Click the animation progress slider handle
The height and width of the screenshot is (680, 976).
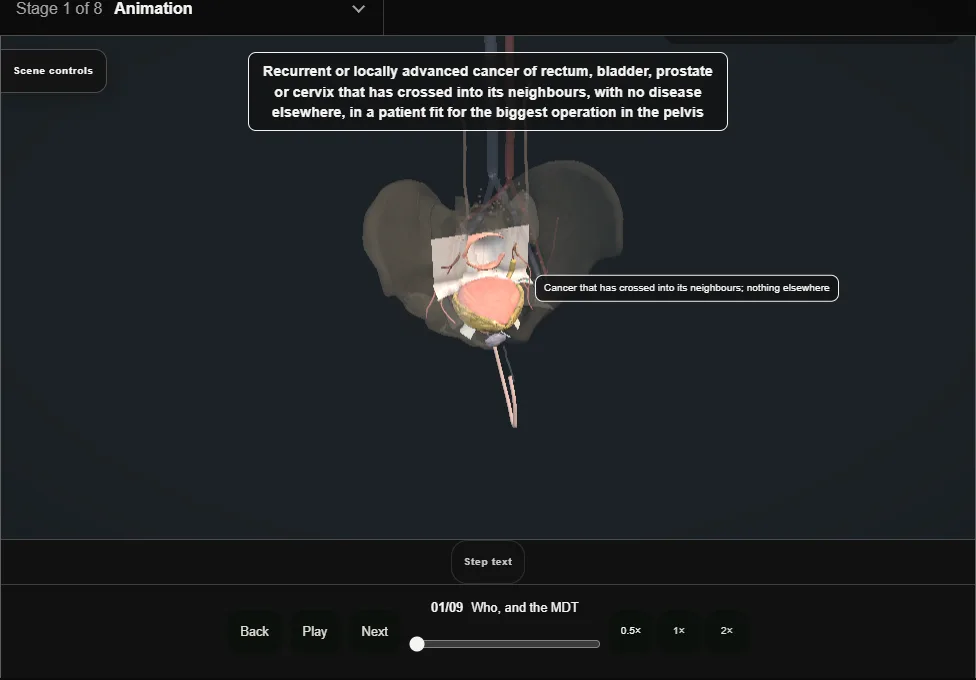417,644
